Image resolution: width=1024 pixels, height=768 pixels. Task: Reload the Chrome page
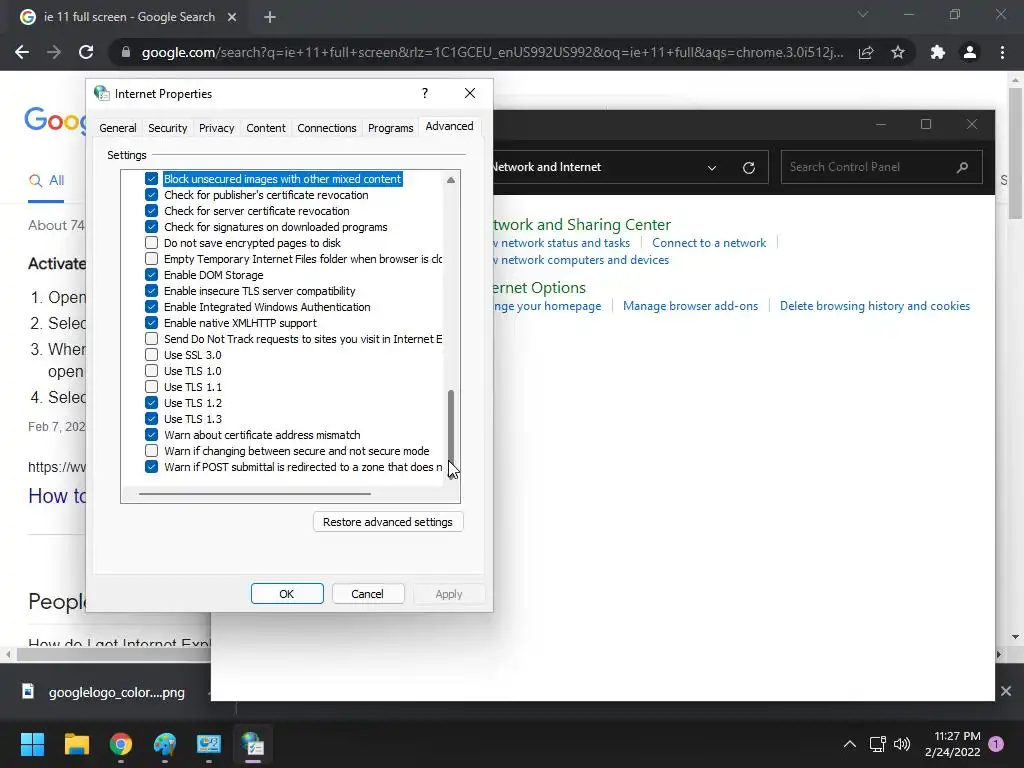coord(86,52)
